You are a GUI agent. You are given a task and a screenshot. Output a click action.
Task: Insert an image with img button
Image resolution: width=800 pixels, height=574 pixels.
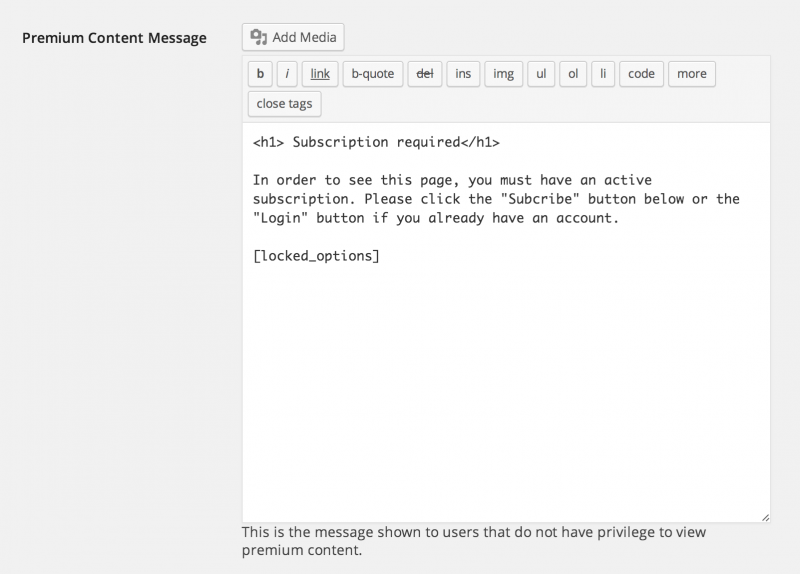coord(504,74)
